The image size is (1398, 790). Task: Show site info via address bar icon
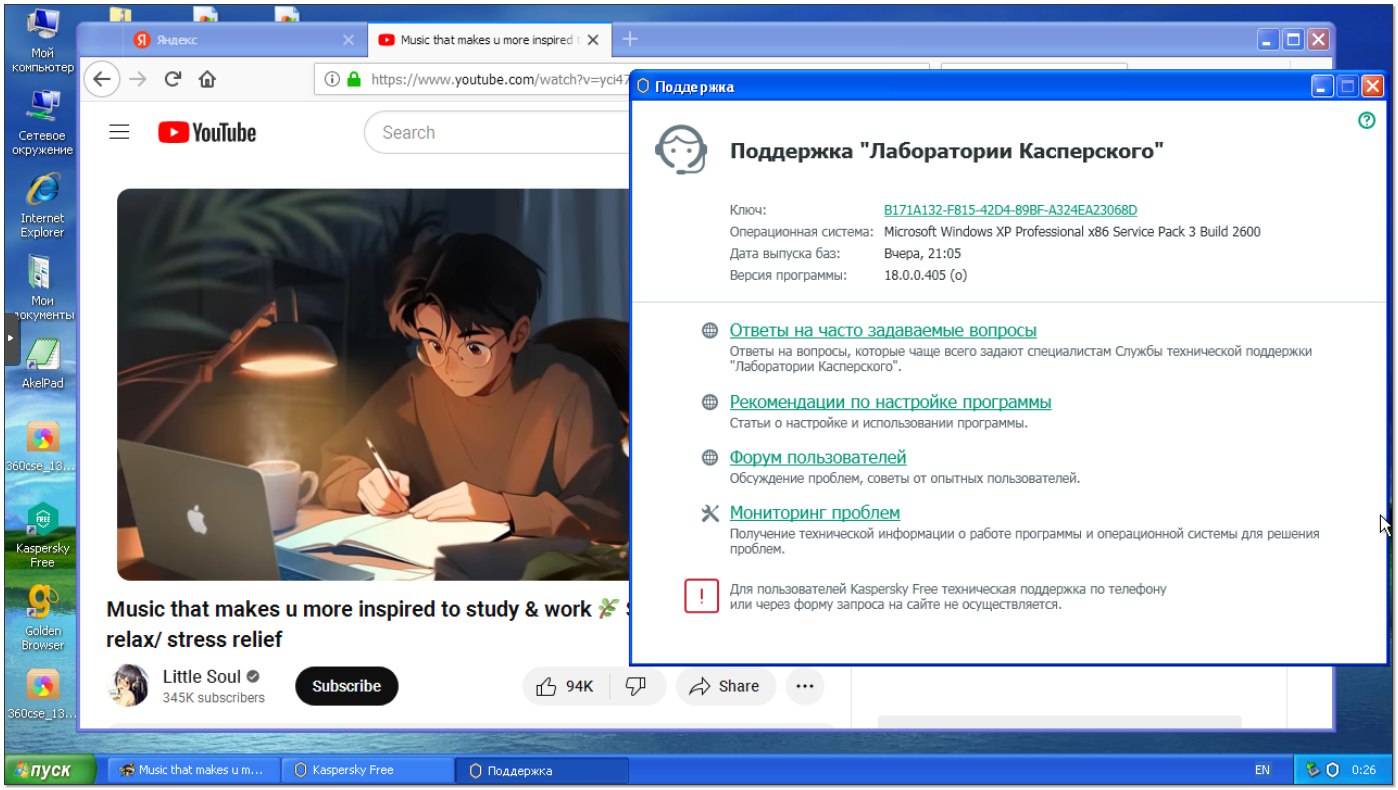coord(331,79)
